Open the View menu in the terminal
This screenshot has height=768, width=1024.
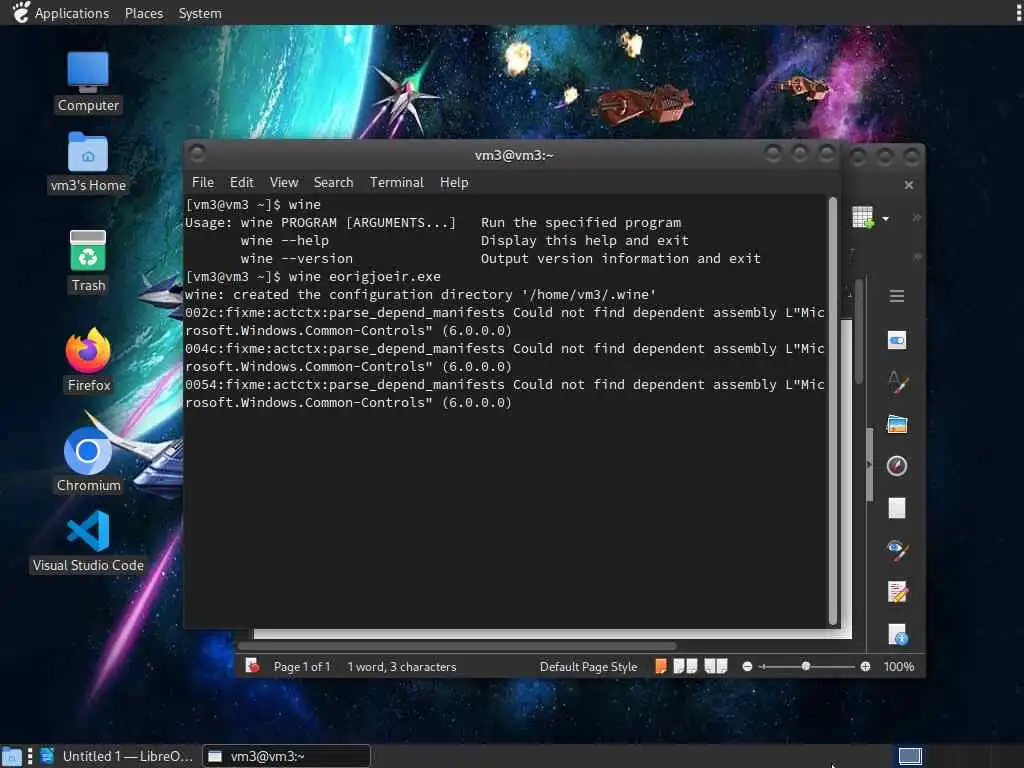pos(283,182)
